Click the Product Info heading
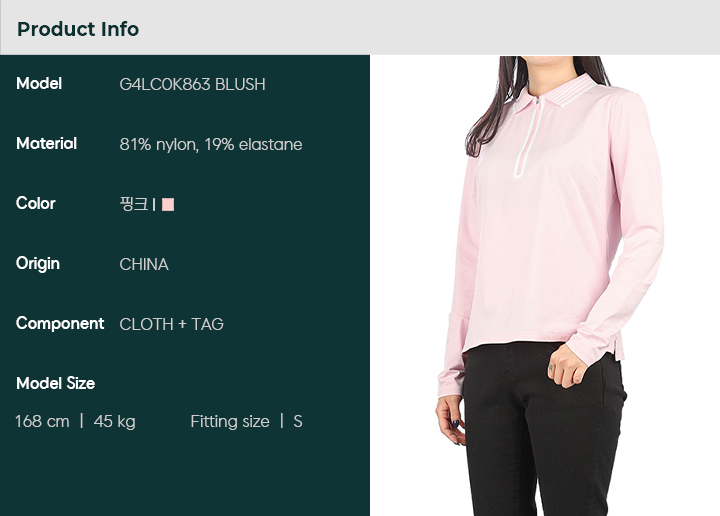The image size is (720, 516). coord(78,29)
